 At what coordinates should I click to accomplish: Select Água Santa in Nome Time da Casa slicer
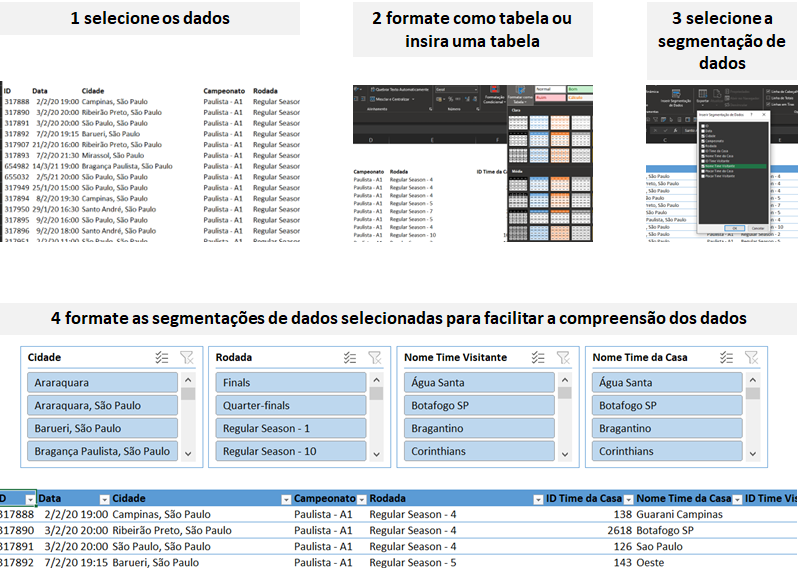point(667,383)
